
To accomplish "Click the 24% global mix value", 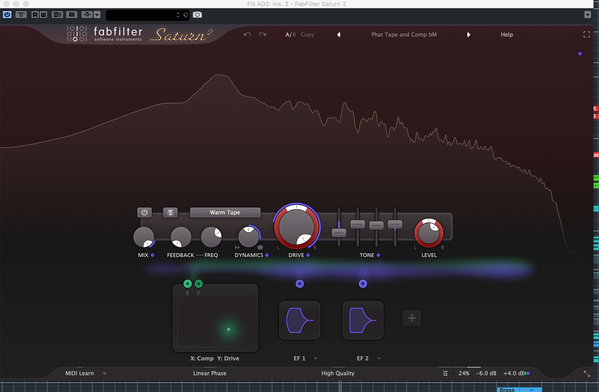I will pos(464,373).
